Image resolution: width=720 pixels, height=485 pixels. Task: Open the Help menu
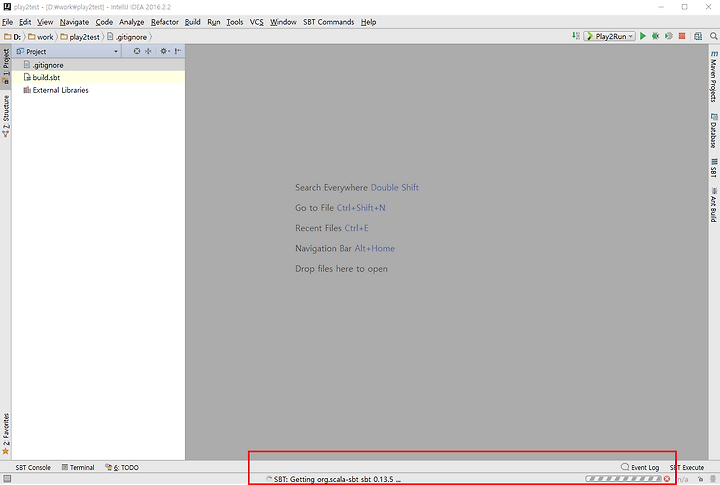pyautogui.click(x=368, y=22)
